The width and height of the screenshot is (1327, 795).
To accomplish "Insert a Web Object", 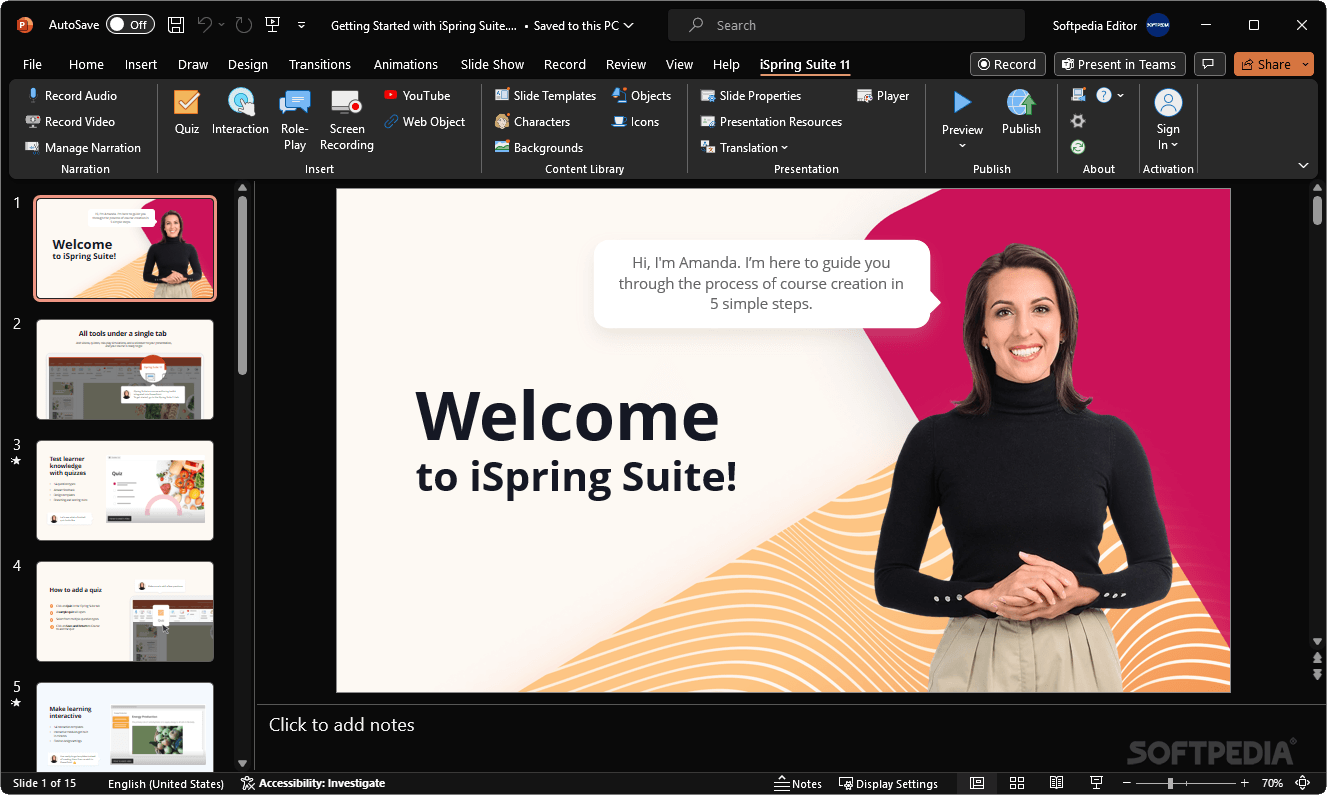I will coord(425,121).
